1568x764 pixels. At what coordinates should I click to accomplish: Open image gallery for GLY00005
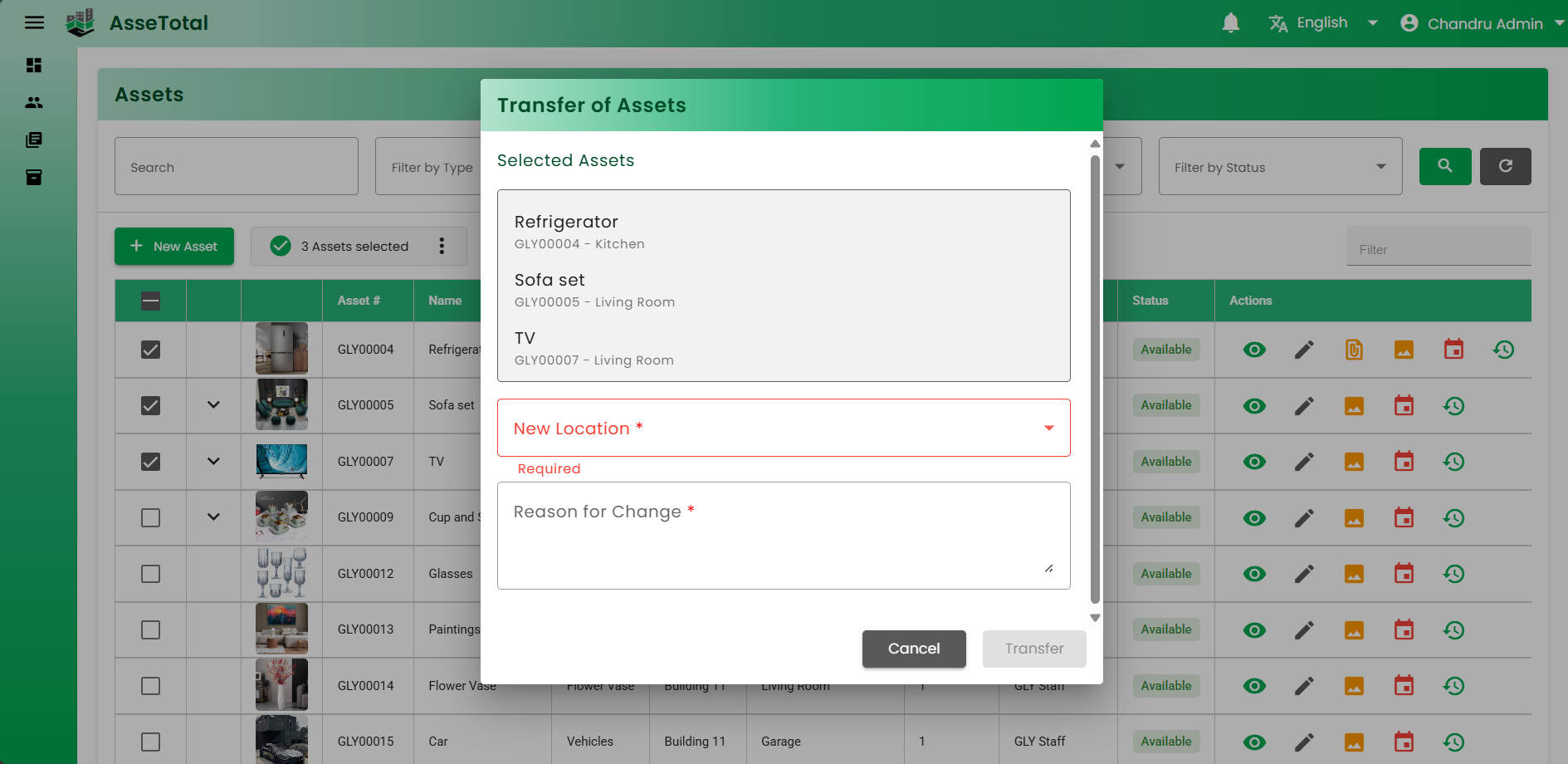1354,405
